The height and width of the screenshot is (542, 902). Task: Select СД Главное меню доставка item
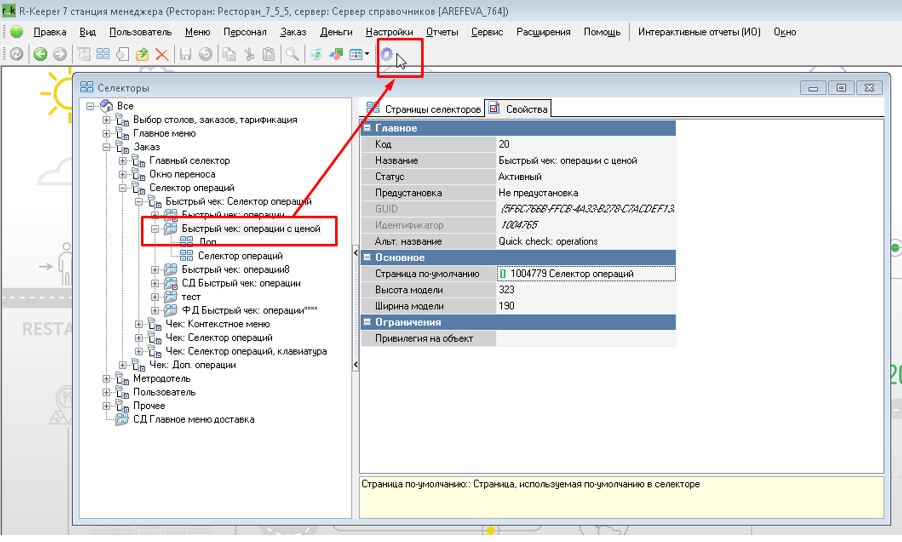point(193,419)
